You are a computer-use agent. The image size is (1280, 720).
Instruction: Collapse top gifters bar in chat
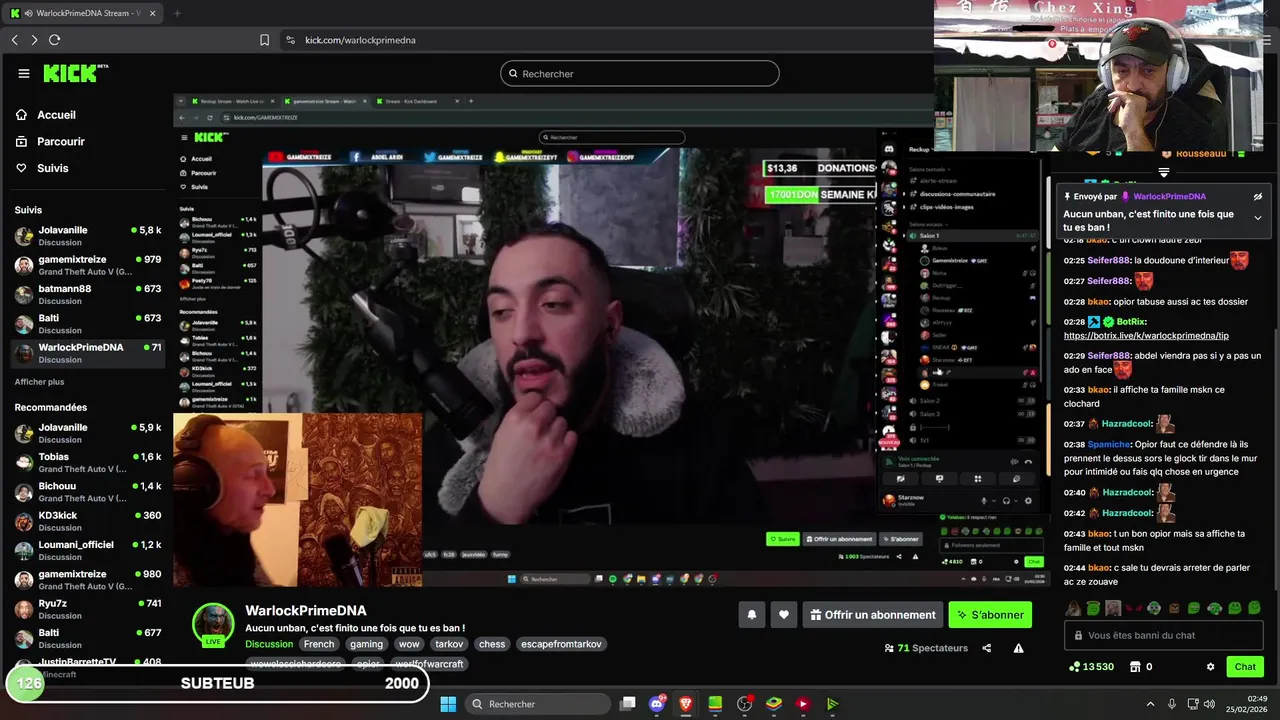[1163, 173]
